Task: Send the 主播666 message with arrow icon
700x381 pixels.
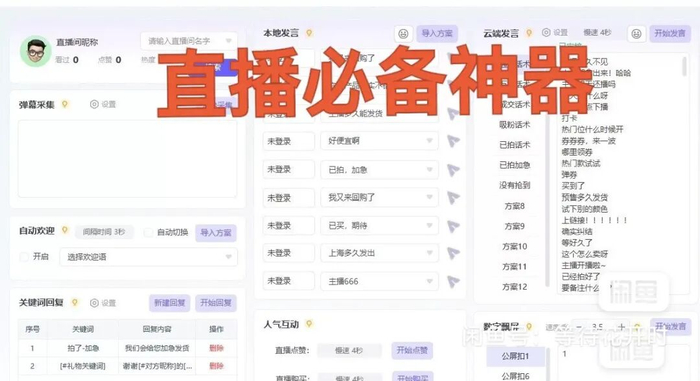Action: [453, 281]
